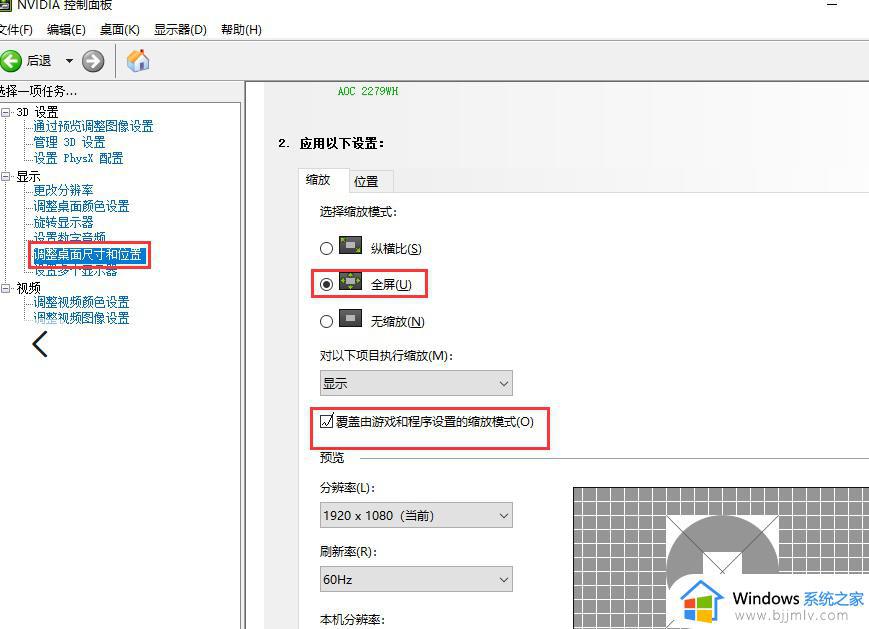This screenshot has height=629, width=869.
Task: Open 调整桌面颜色设置 link
Action: coord(81,207)
